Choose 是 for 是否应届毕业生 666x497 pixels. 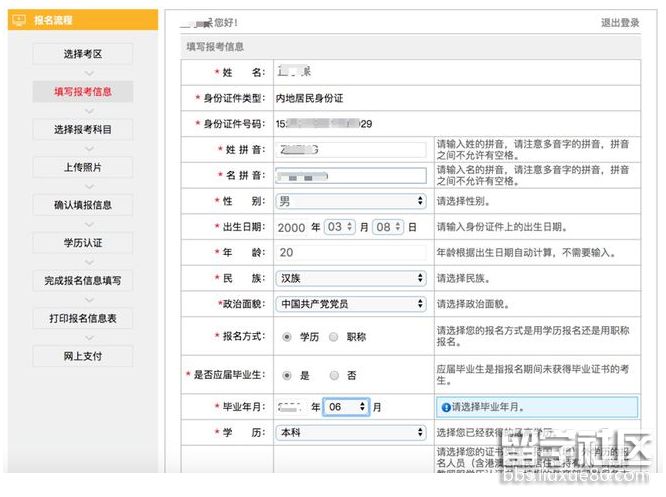(287, 376)
